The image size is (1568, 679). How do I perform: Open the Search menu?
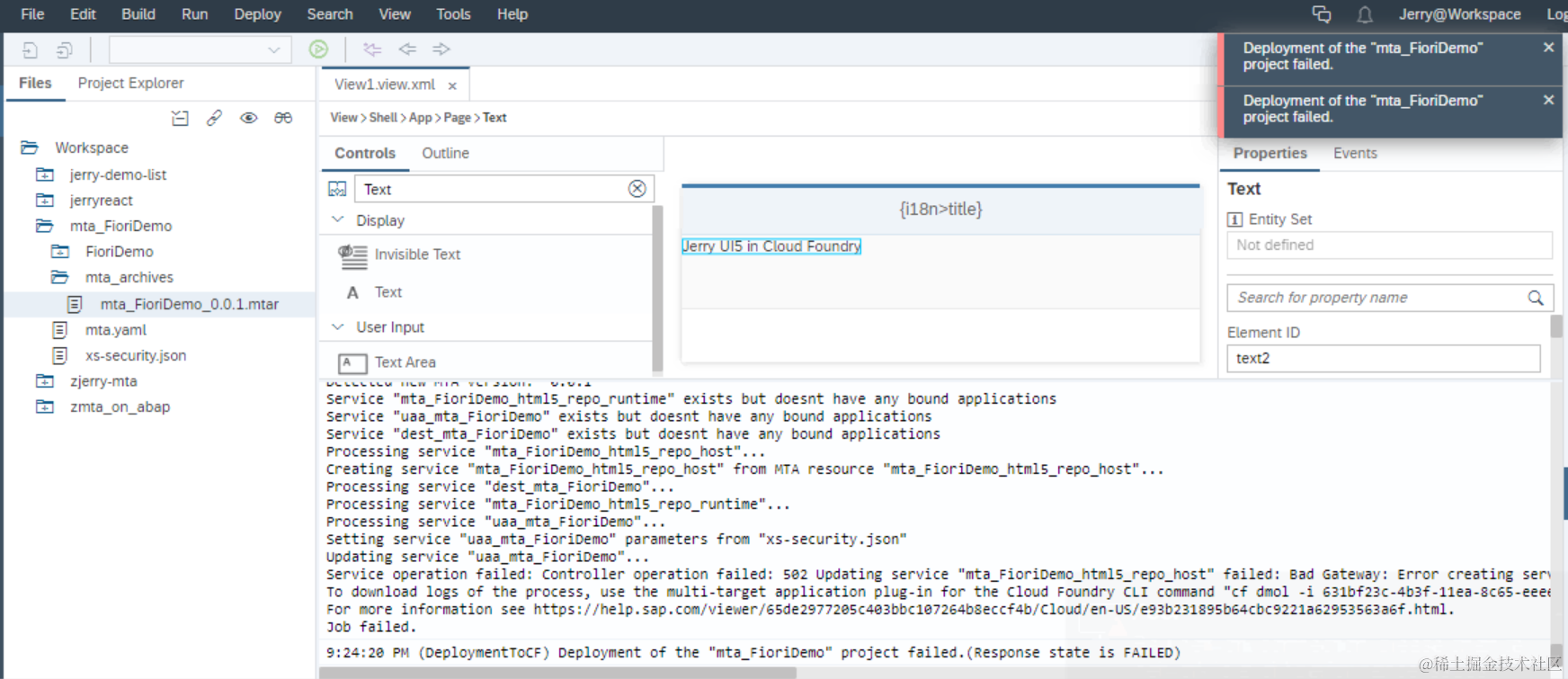pos(330,14)
